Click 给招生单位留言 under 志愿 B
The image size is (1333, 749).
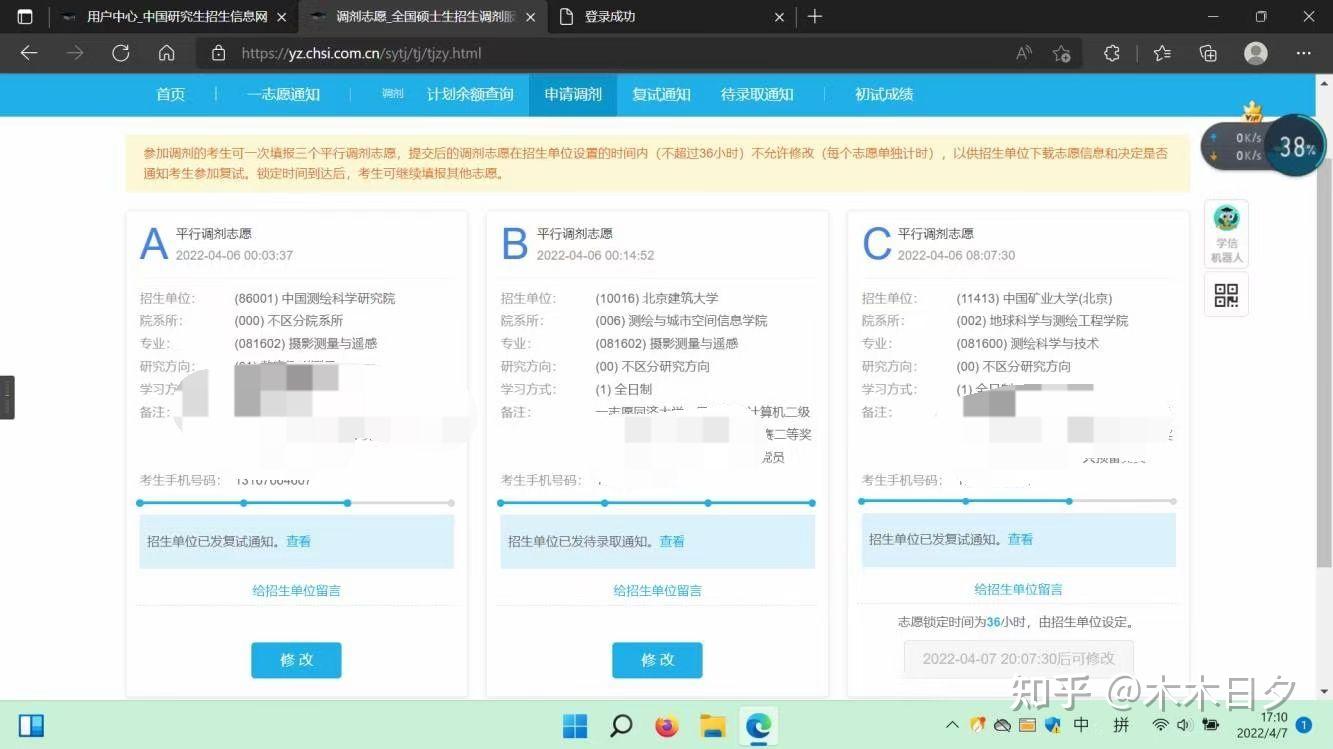click(x=657, y=590)
